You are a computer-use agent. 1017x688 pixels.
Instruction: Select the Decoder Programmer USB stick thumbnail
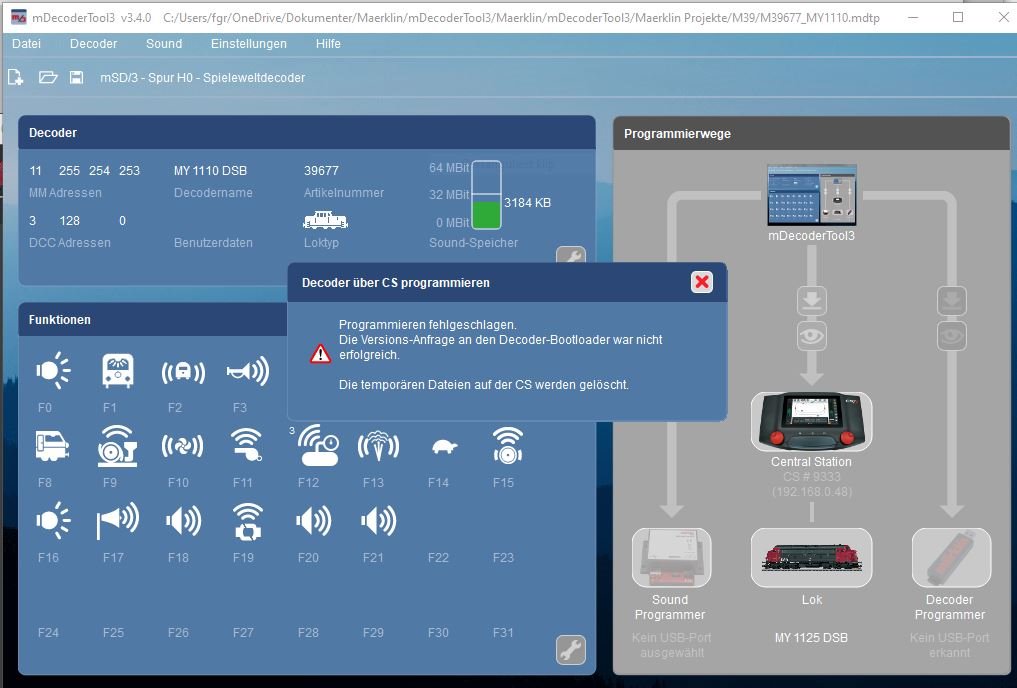click(x=951, y=558)
